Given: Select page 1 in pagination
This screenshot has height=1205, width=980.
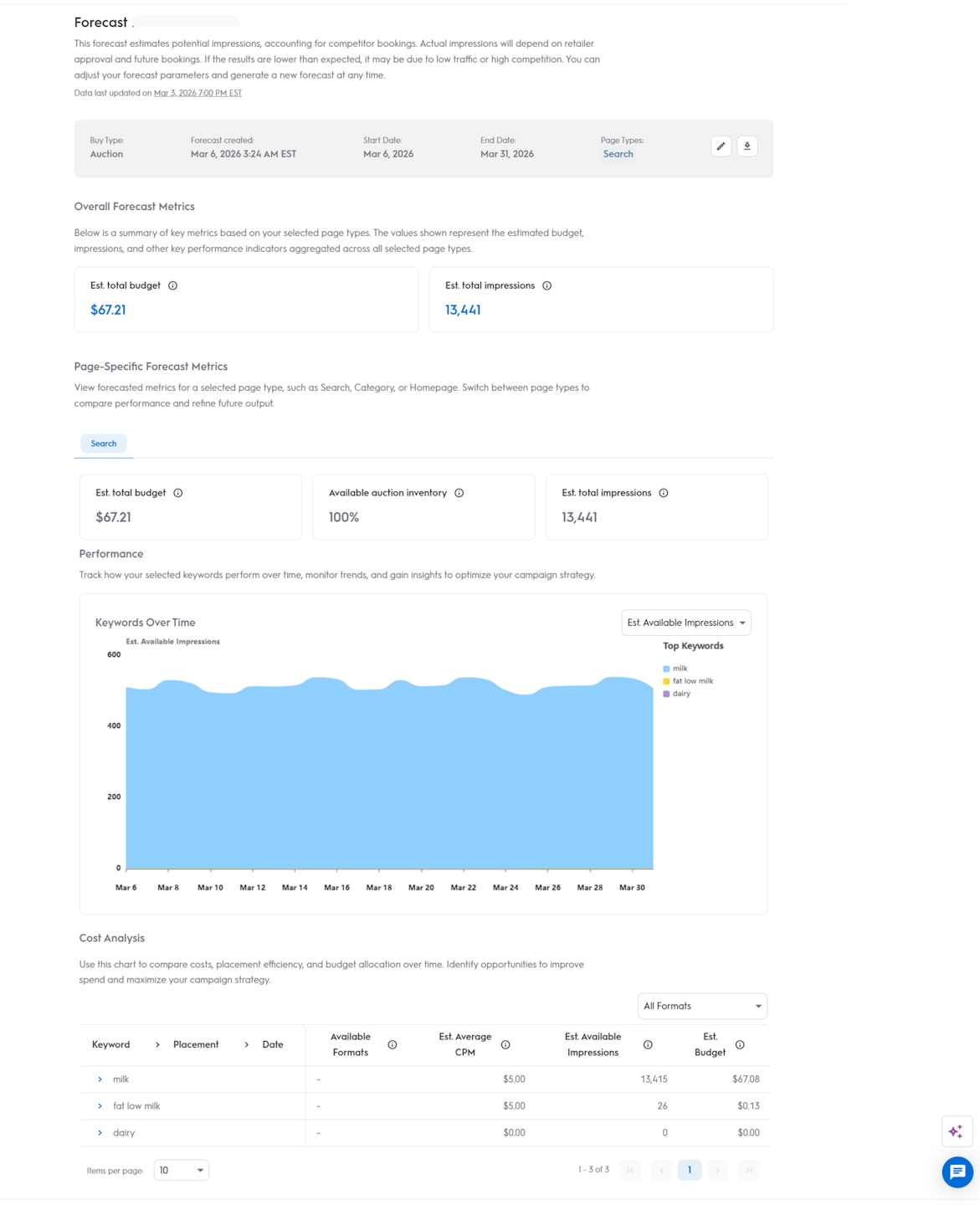Looking at the screenshot, I should [x=690, y=1171].
